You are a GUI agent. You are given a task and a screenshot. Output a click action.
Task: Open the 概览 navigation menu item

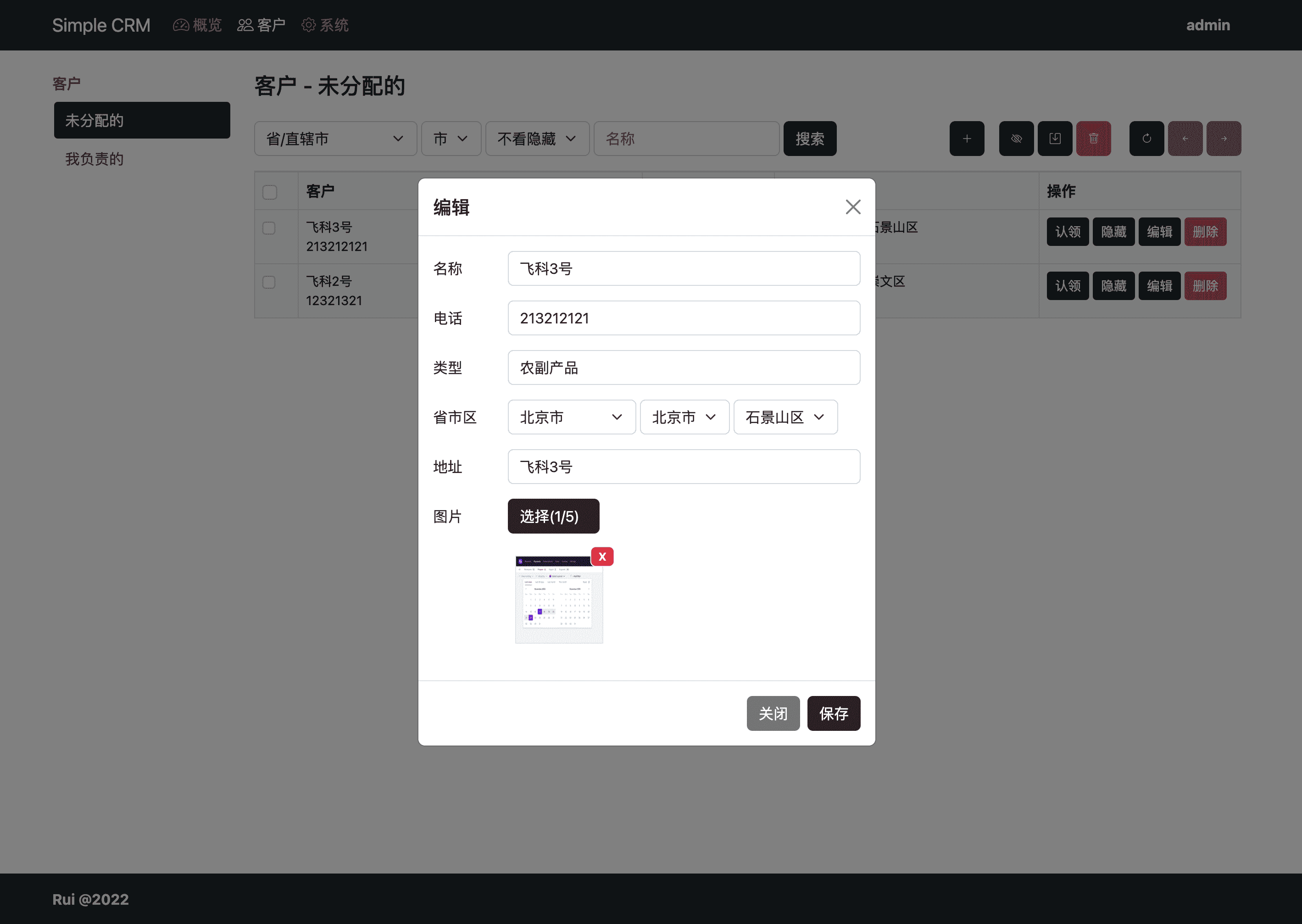pos(197,25)
